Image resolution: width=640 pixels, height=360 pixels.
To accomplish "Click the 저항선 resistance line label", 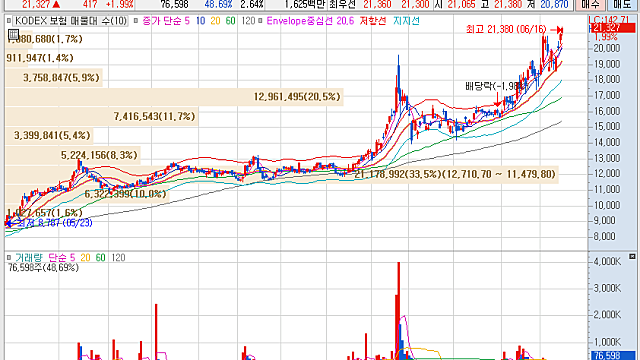I will point(373,21).
